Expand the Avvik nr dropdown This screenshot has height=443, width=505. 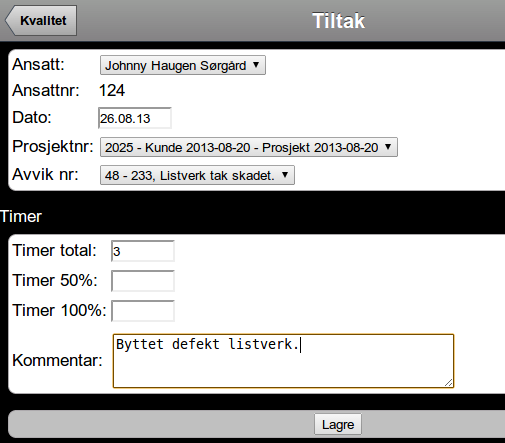click(197, 175)
